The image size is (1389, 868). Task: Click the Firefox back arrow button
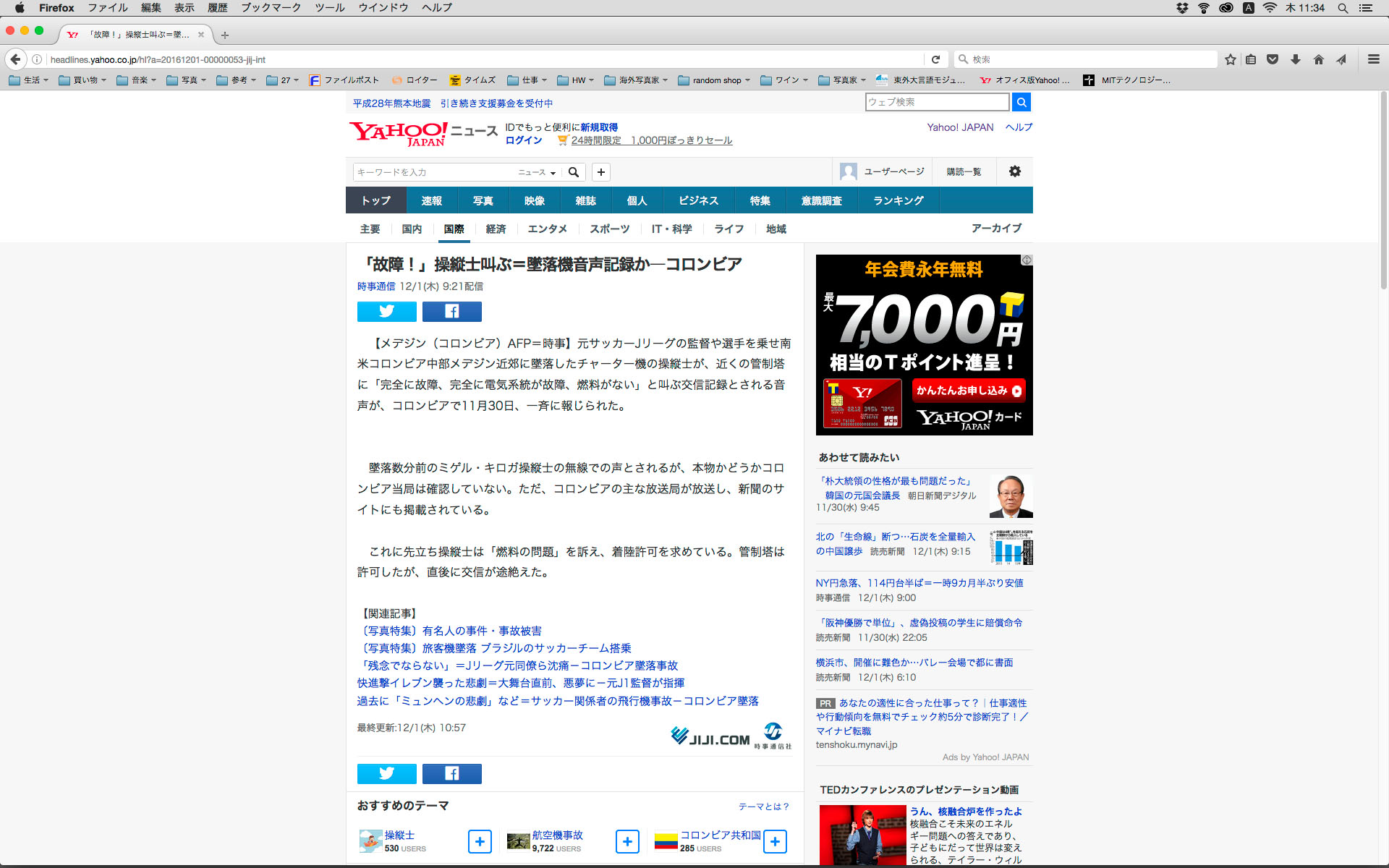tap(15, 59)
